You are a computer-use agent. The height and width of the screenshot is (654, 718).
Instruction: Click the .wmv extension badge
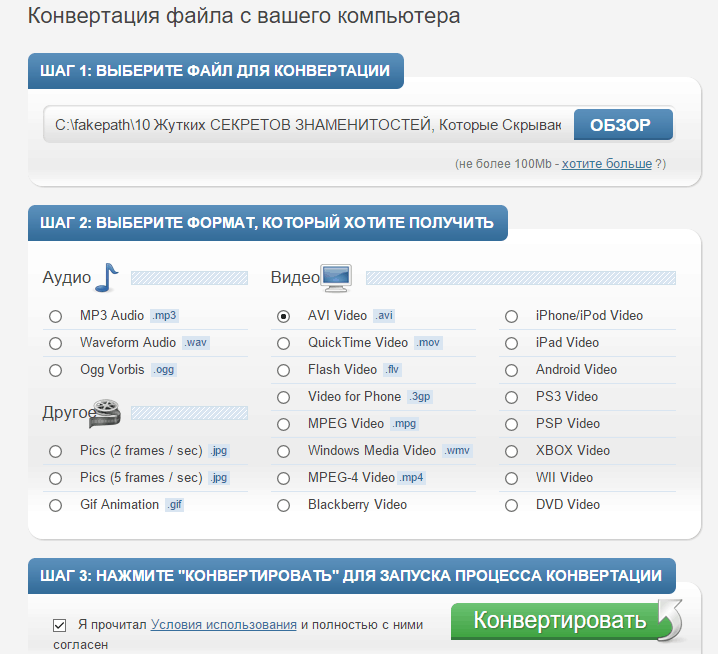coord(457,451)
